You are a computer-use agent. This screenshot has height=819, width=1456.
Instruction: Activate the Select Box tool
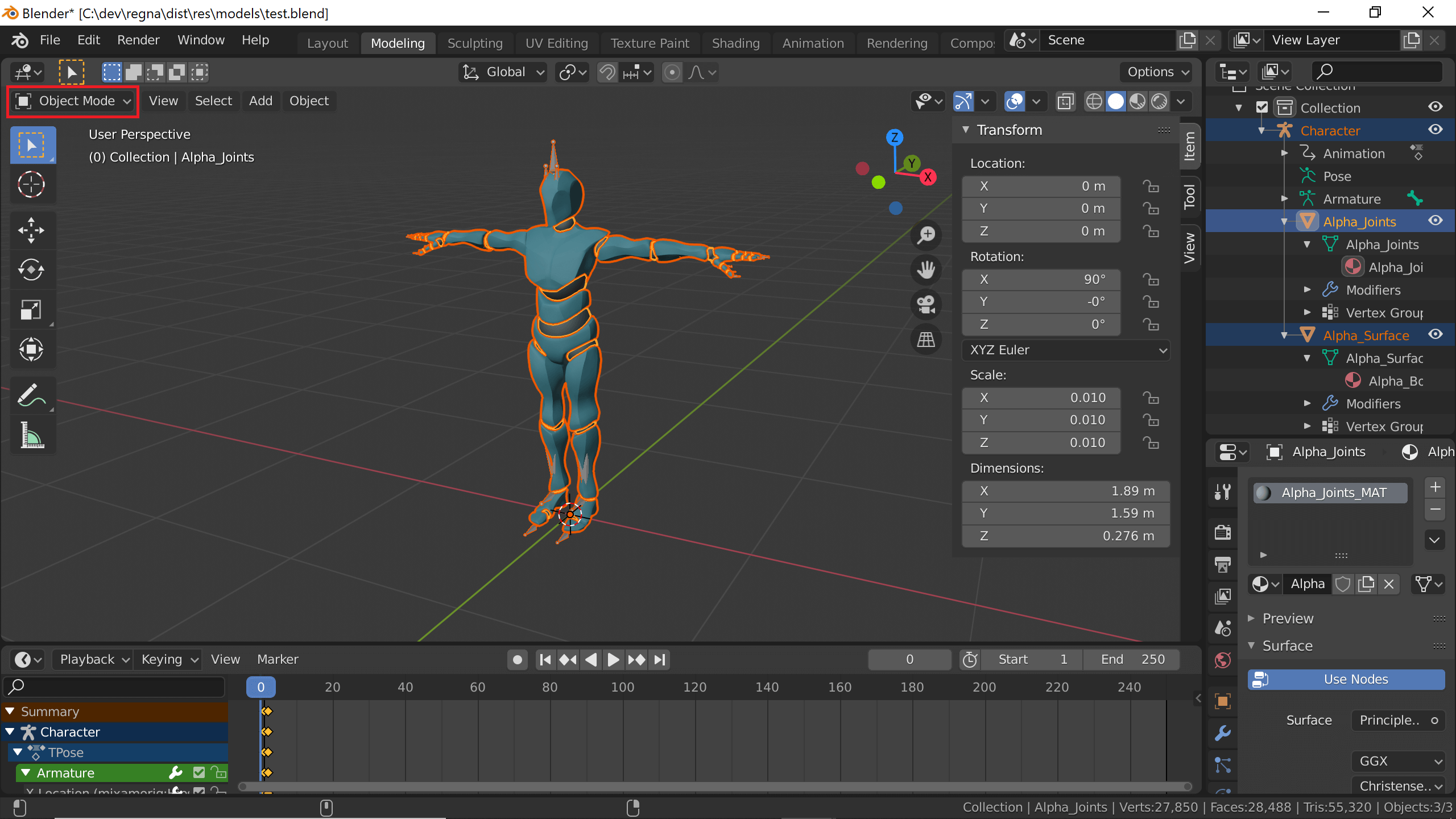pos(32,145)
